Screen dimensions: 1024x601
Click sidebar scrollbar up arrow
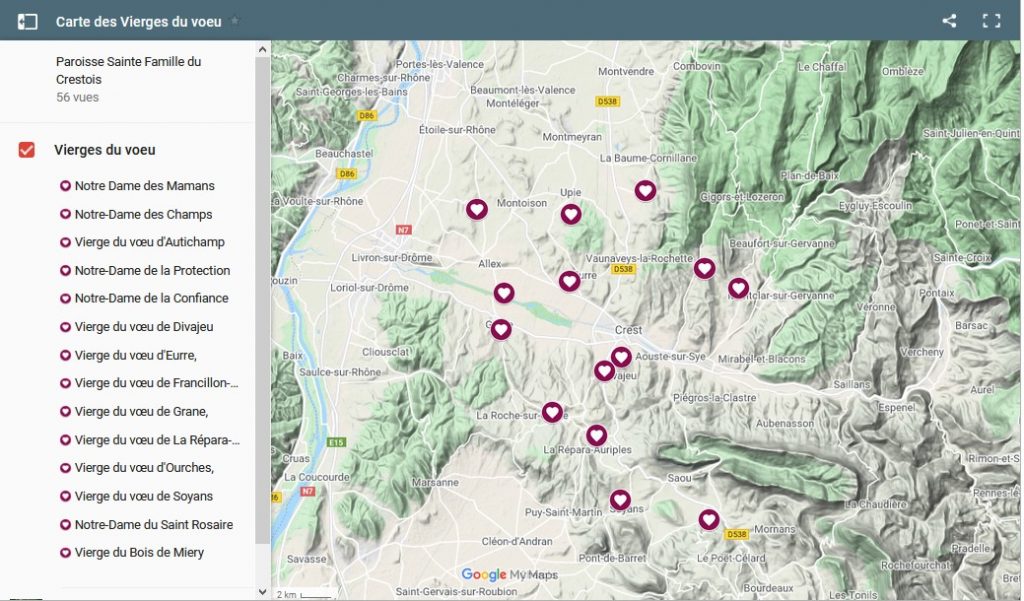coord(263,49)
